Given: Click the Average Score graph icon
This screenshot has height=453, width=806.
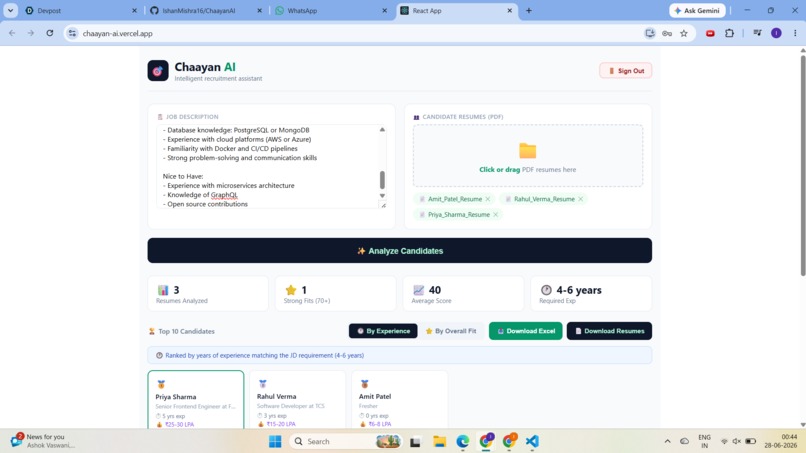Looking at the screenshot, I should 418,290.
